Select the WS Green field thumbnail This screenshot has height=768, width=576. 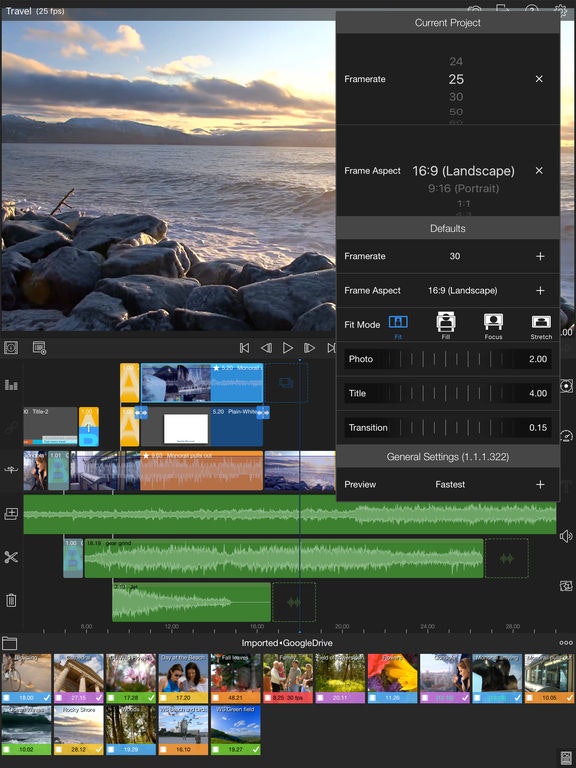coord(236,730)
